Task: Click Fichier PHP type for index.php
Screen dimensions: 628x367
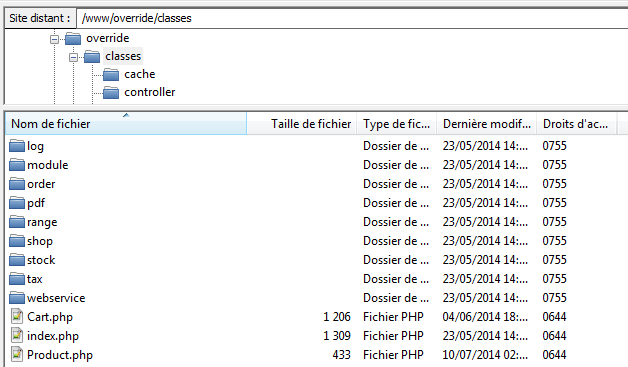Action: tap(393, 336)
